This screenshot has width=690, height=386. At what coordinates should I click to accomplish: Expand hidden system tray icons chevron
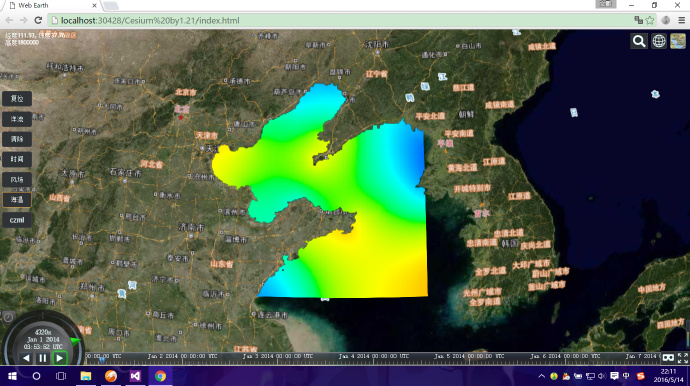[x=542, y=376]
